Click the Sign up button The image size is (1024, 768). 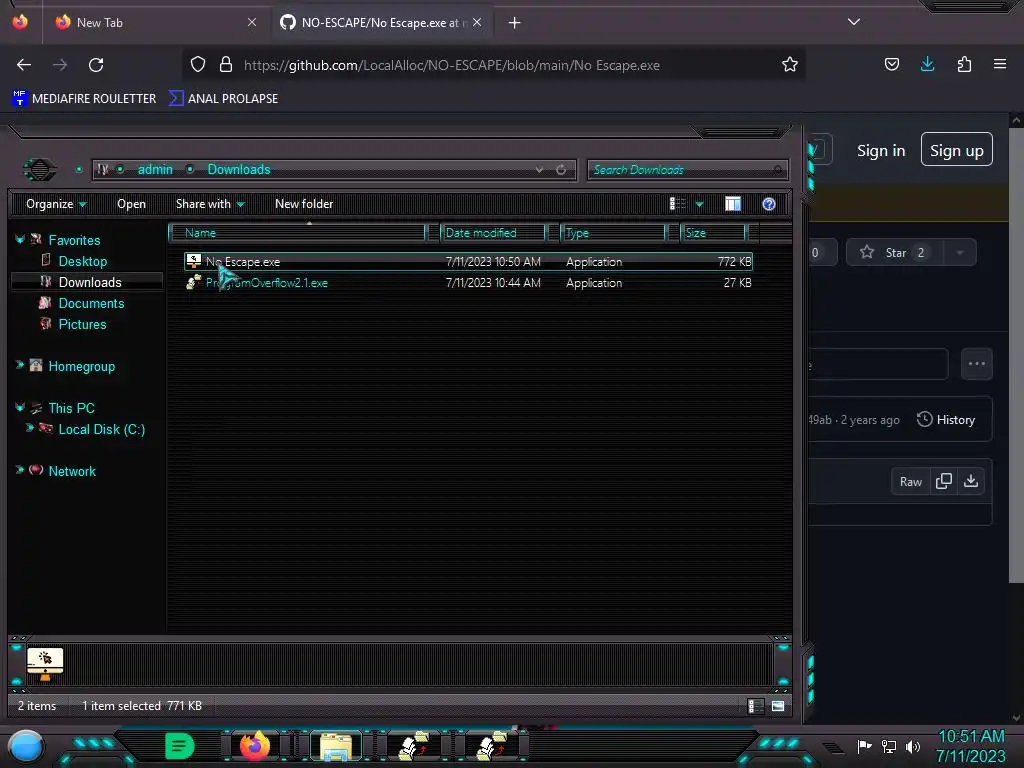pos(957,150)
